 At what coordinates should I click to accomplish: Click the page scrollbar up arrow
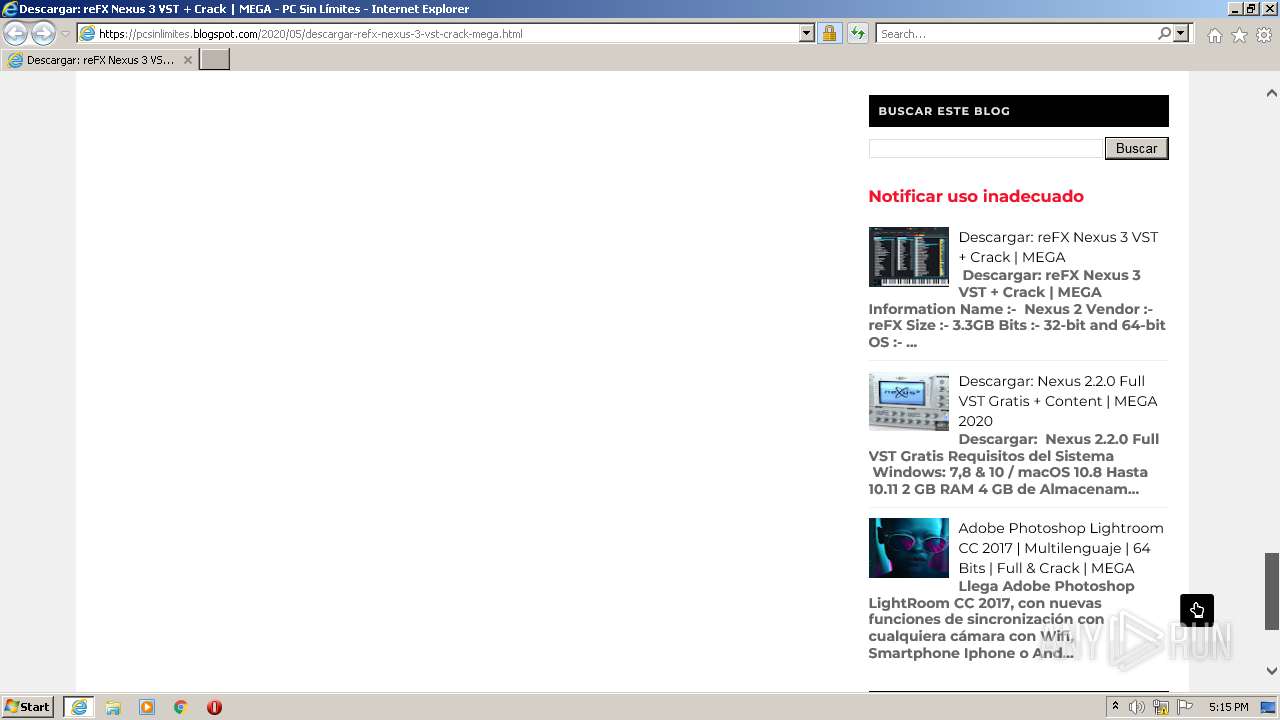pyautogui.click(x=1271, y=93)
